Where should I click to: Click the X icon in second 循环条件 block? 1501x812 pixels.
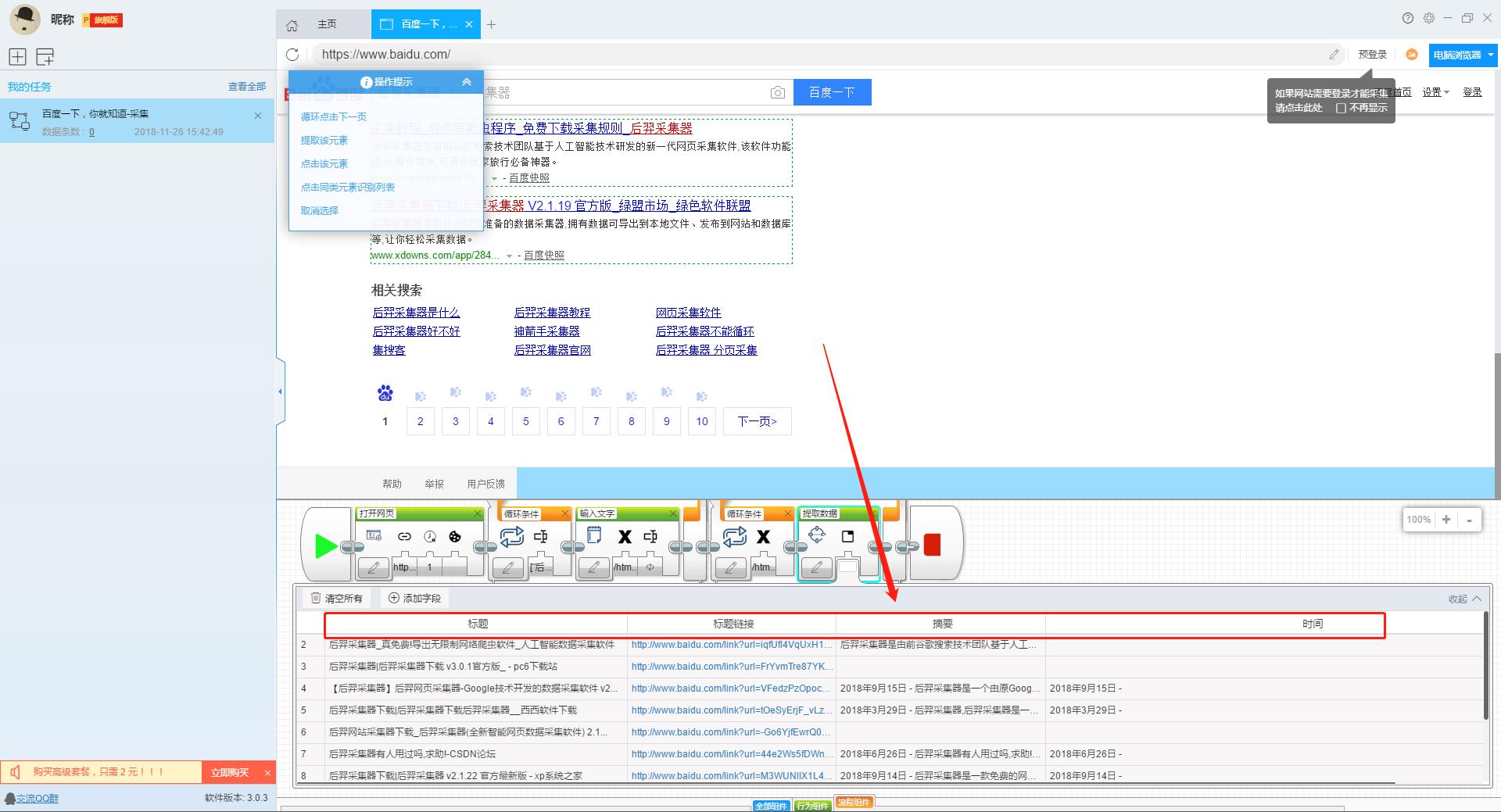click(x=764, y=536)
